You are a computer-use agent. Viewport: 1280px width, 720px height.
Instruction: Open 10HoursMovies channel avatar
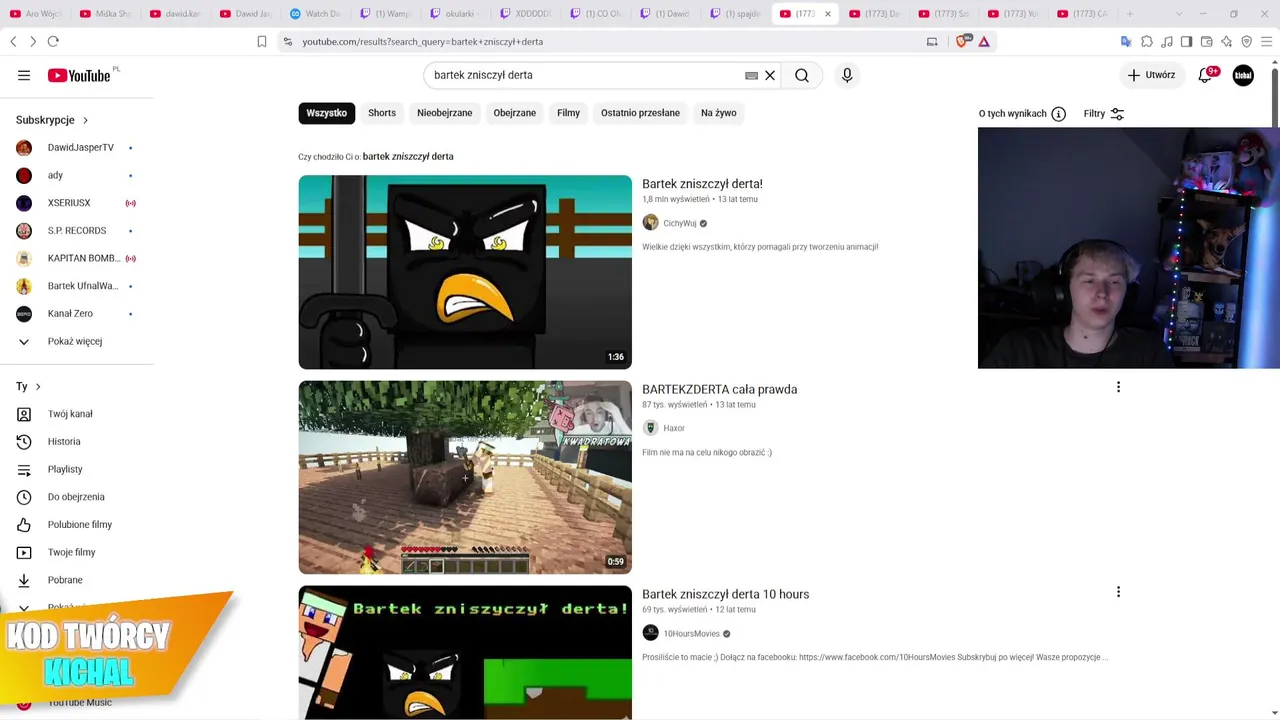pos(650,633)
